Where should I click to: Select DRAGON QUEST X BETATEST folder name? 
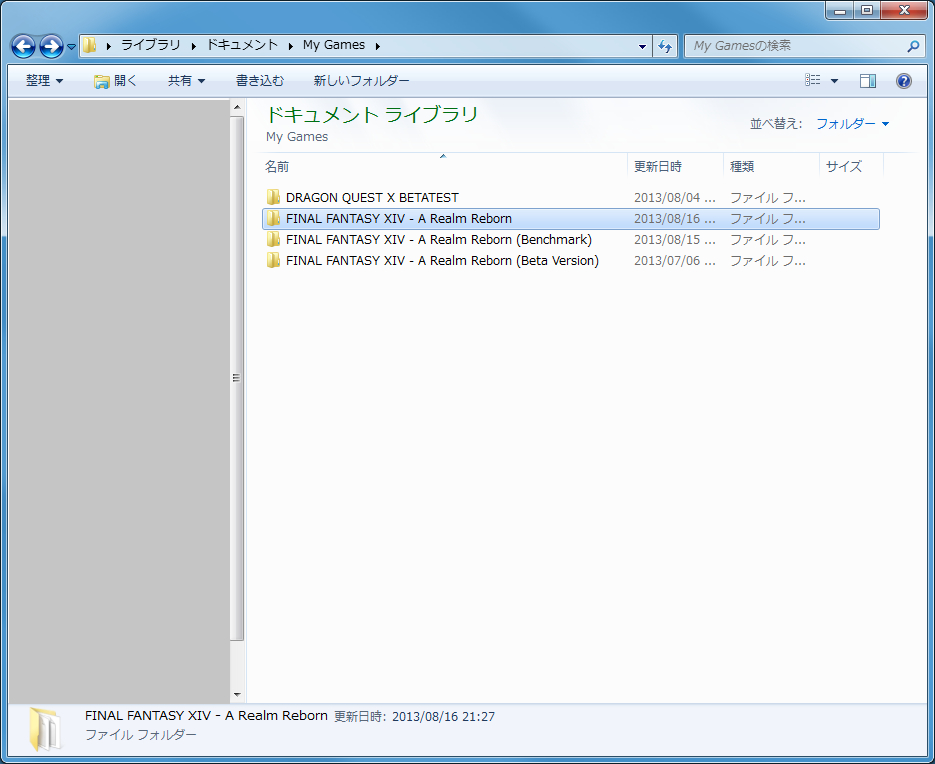372,197
